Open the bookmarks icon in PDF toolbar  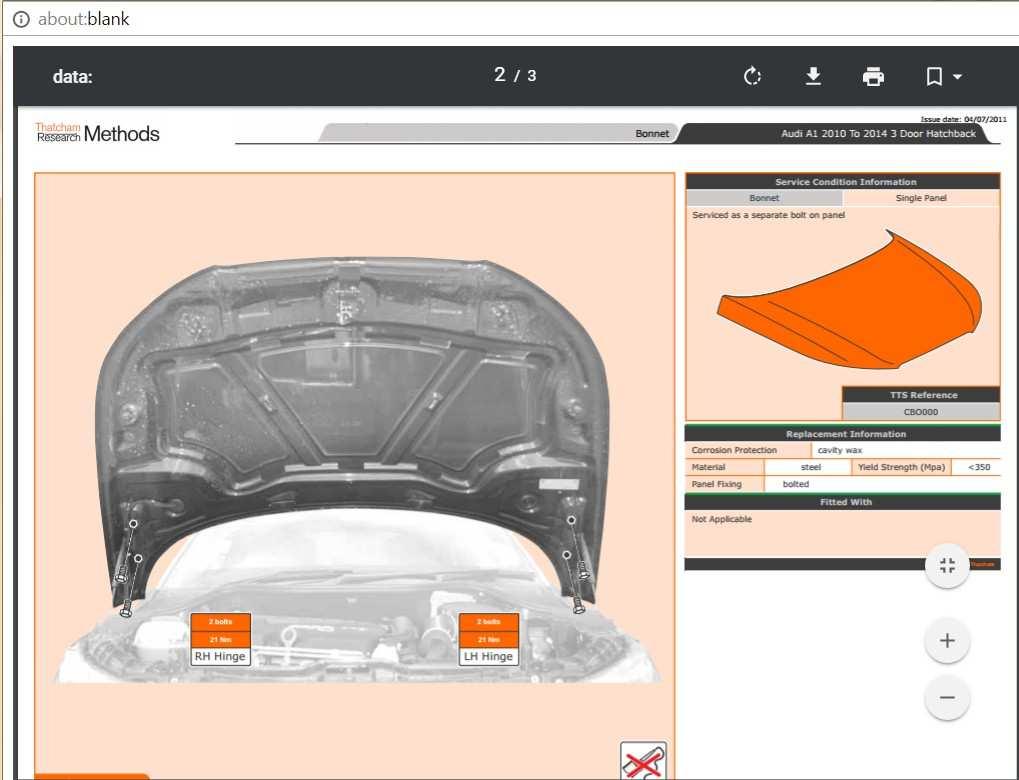pyautogui.click(x=934, y=76)
